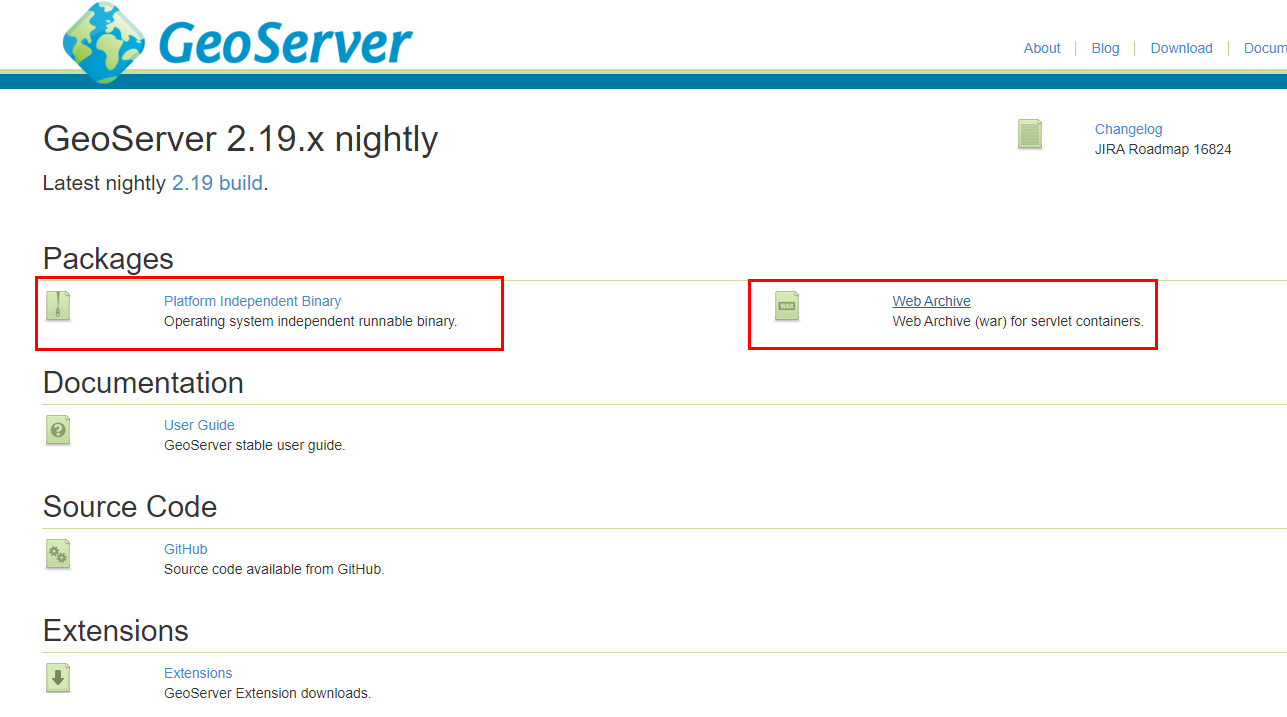Click the Platform Independent Binary zip icon
The width and height of the screenshot is (1287, 717).
tap(58, 306)
